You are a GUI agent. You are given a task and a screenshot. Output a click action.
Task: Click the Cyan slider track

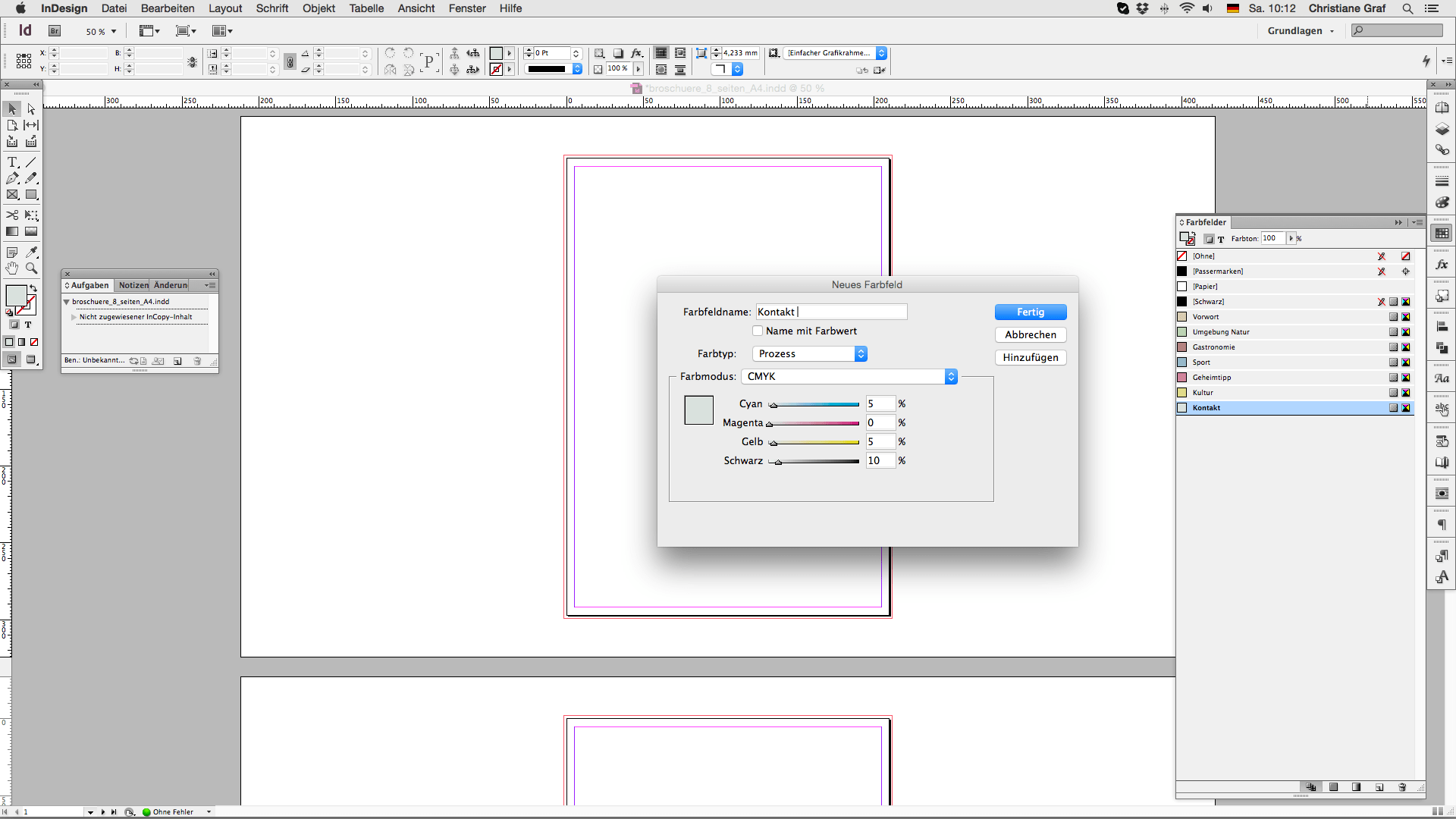pos(815,405)
